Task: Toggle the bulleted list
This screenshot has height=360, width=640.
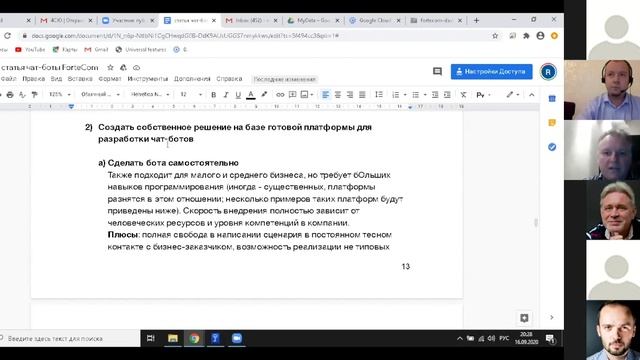Action: tap(416, 95)
